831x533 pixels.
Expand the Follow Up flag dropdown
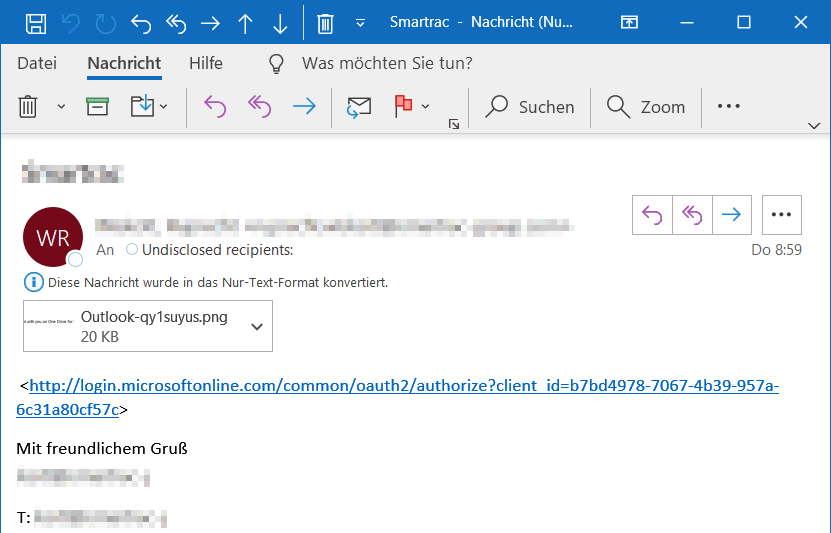tap(425, 106)
